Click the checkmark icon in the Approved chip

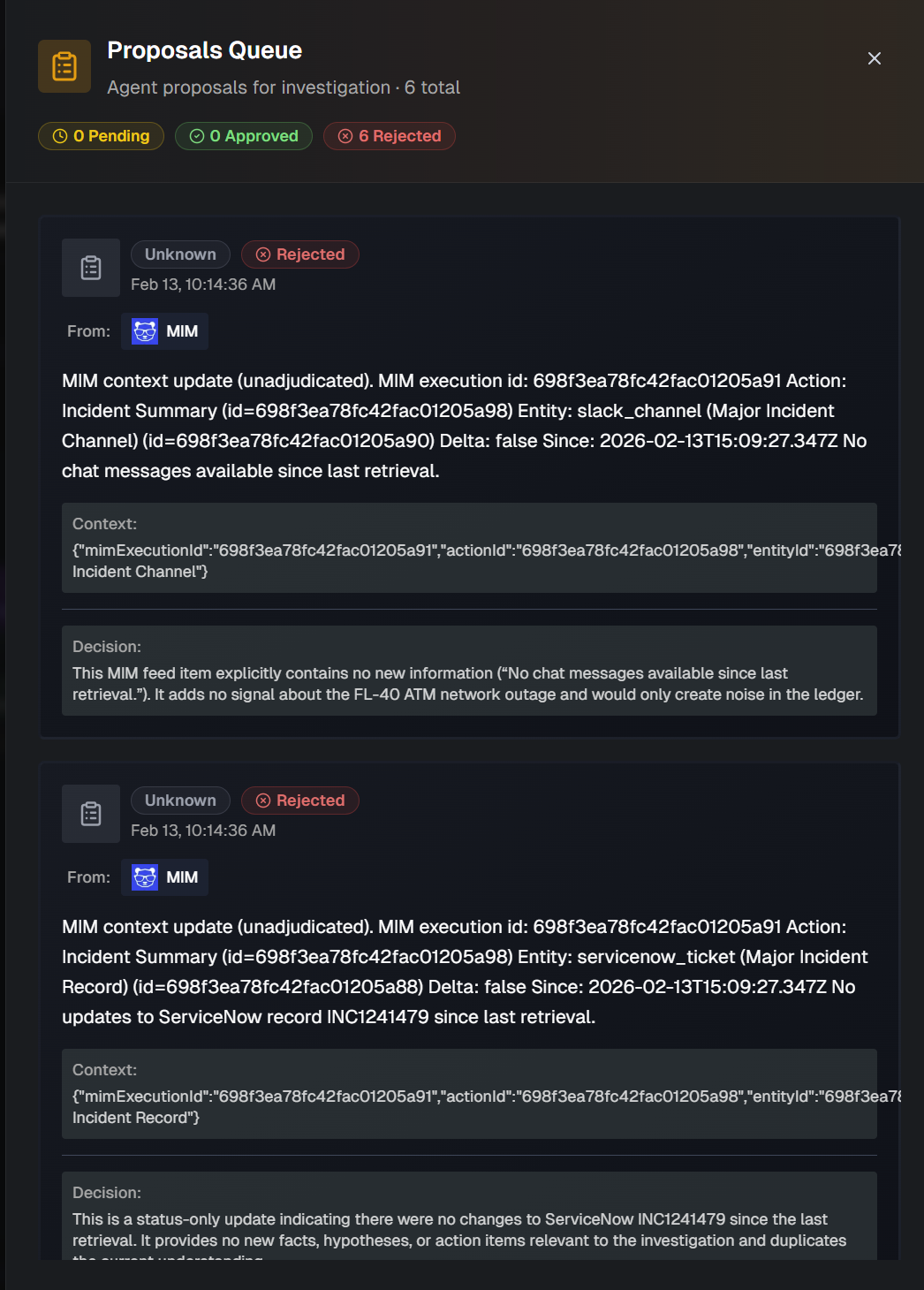pos(196,136)
